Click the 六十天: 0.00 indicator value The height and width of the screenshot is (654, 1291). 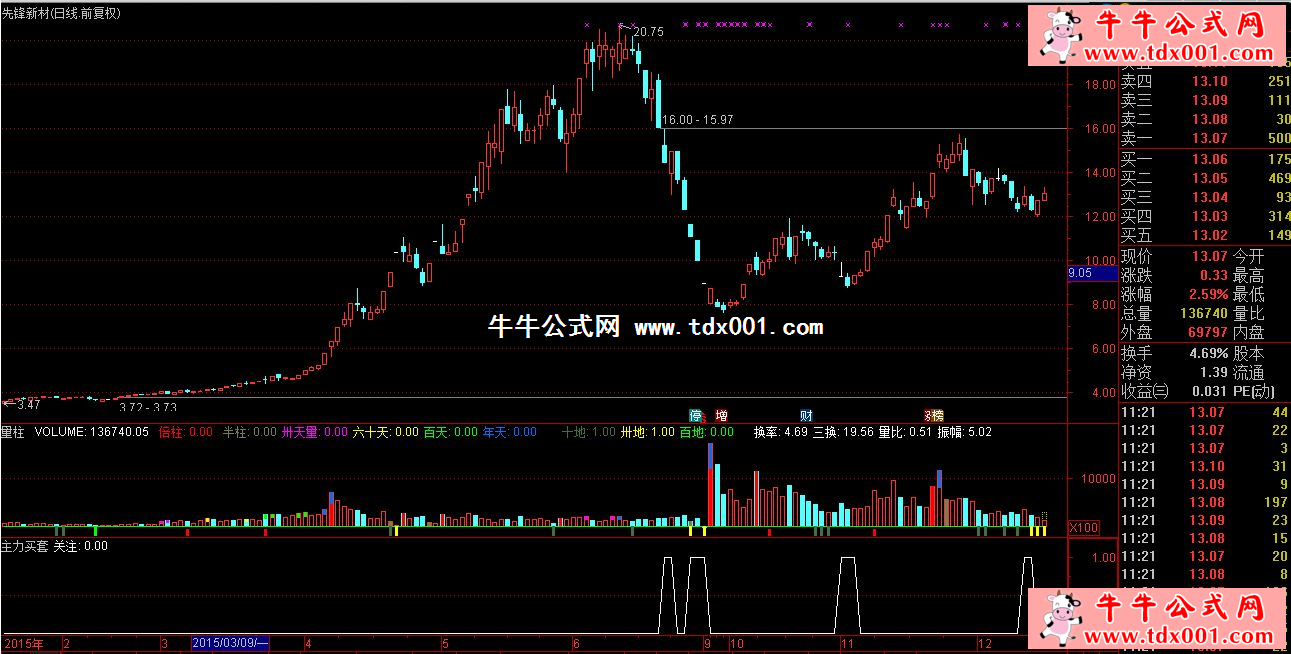click(x=386, y=432)
